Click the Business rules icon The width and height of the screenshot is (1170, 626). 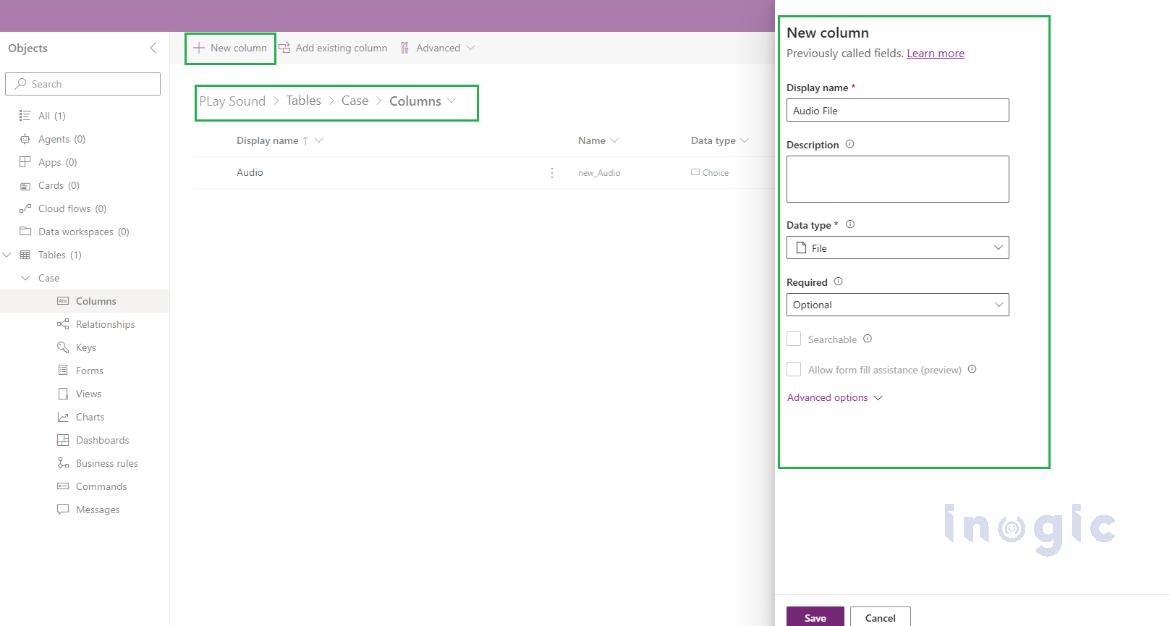pos(63,463)
